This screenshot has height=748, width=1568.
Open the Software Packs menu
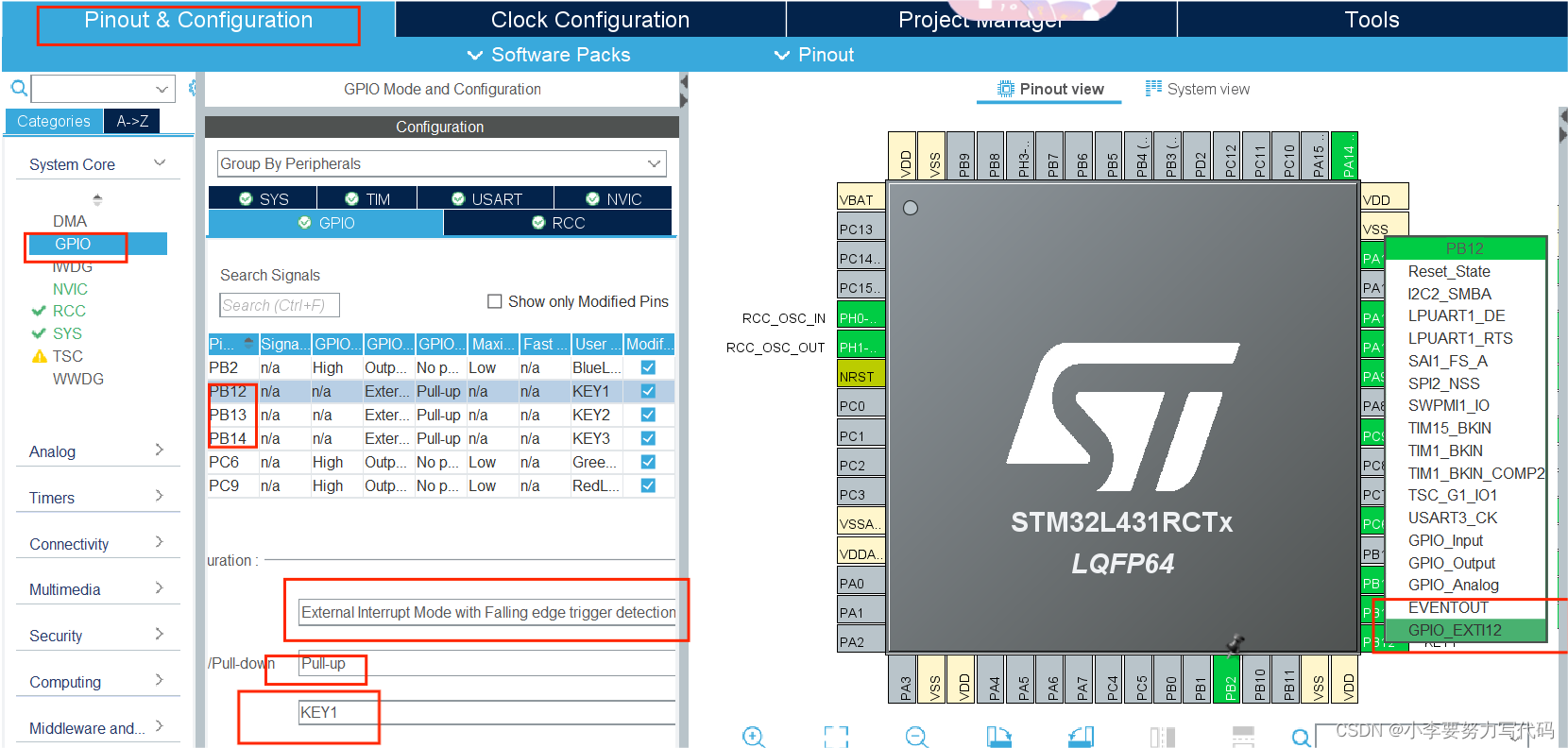click(548, 55)
